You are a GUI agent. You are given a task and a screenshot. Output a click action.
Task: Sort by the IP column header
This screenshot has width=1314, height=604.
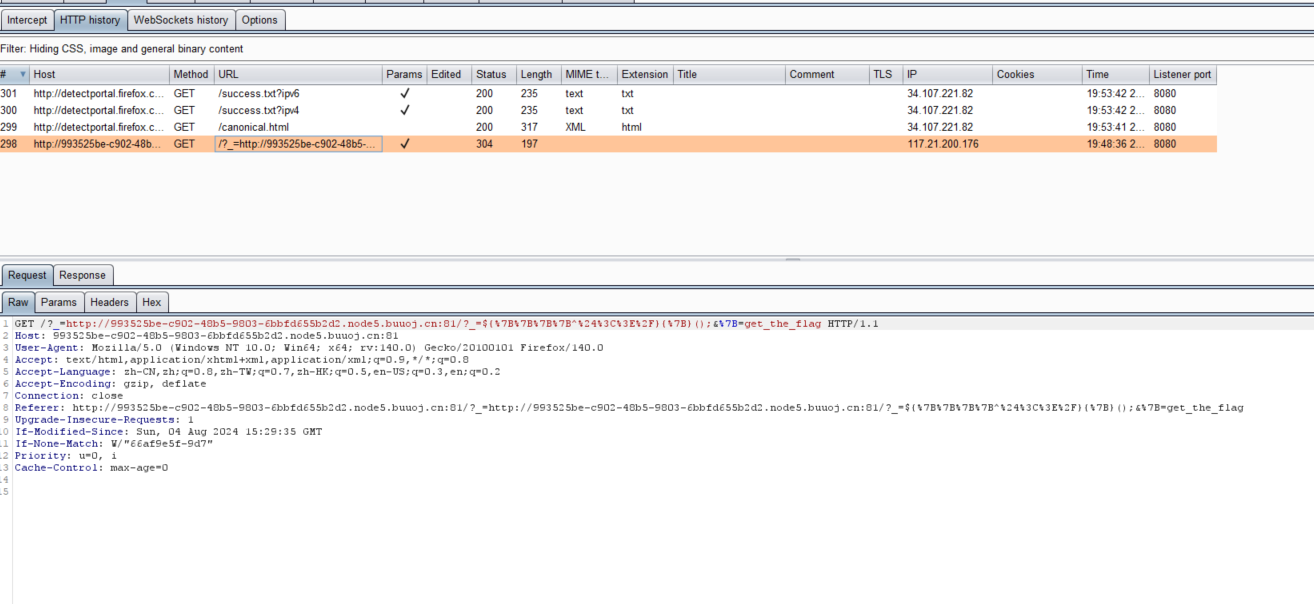(947, 74)
